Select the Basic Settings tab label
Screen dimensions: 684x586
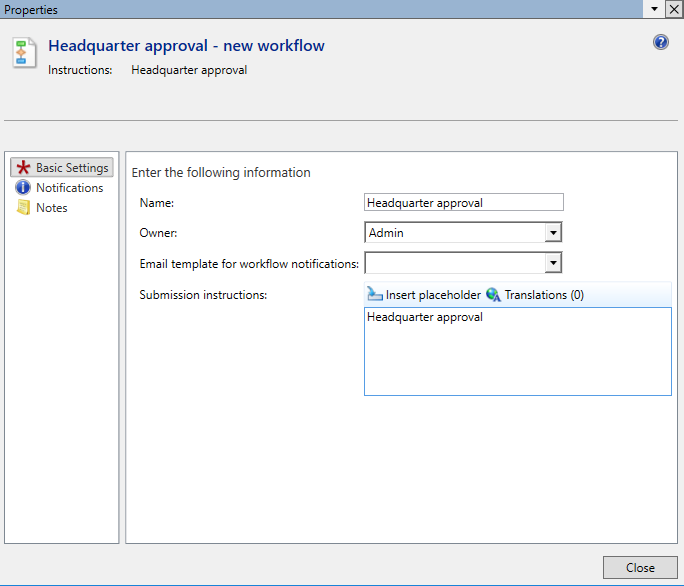72,168
